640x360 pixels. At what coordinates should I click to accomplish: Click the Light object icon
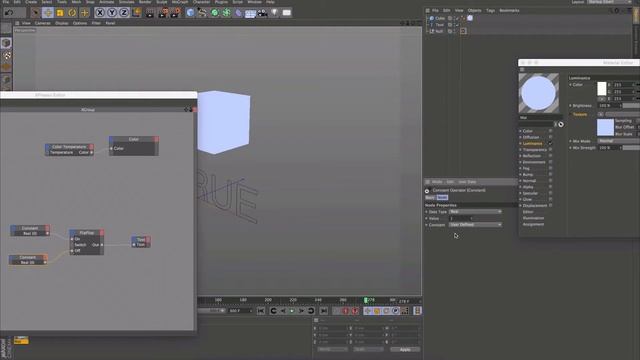275,13
